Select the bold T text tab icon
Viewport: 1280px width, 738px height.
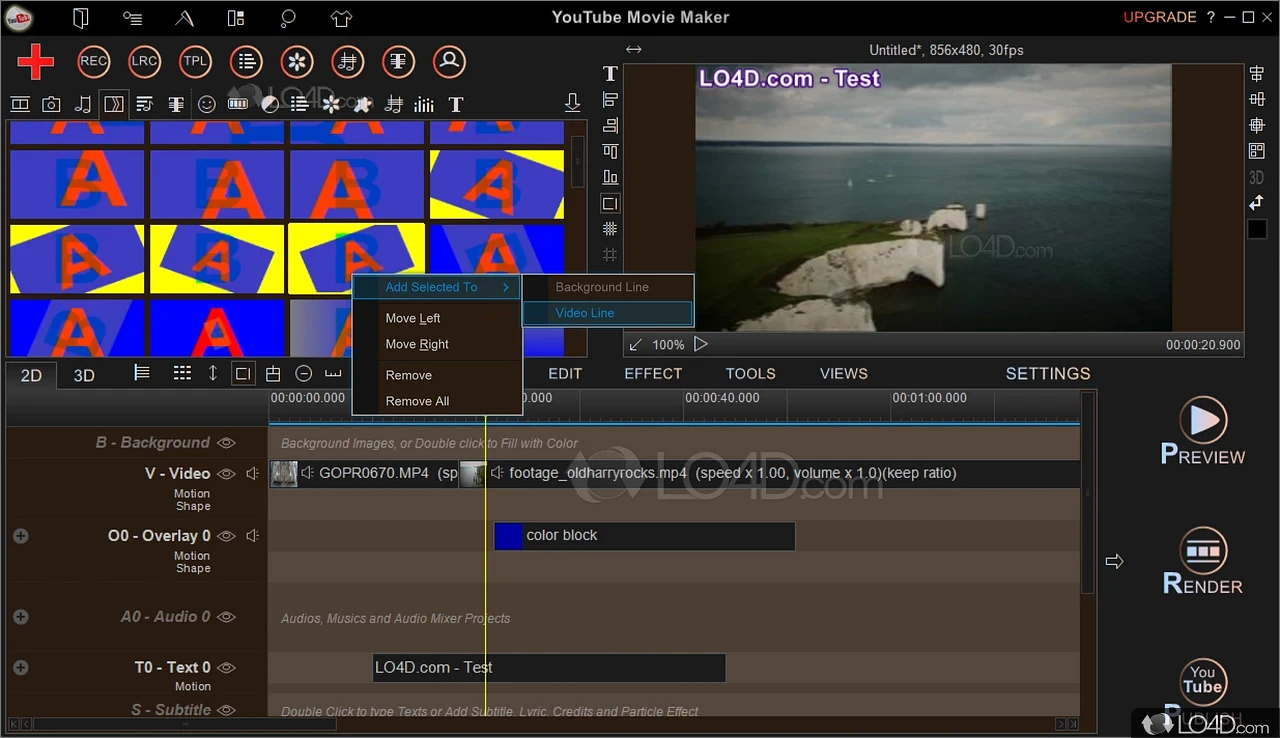point(456,104)
